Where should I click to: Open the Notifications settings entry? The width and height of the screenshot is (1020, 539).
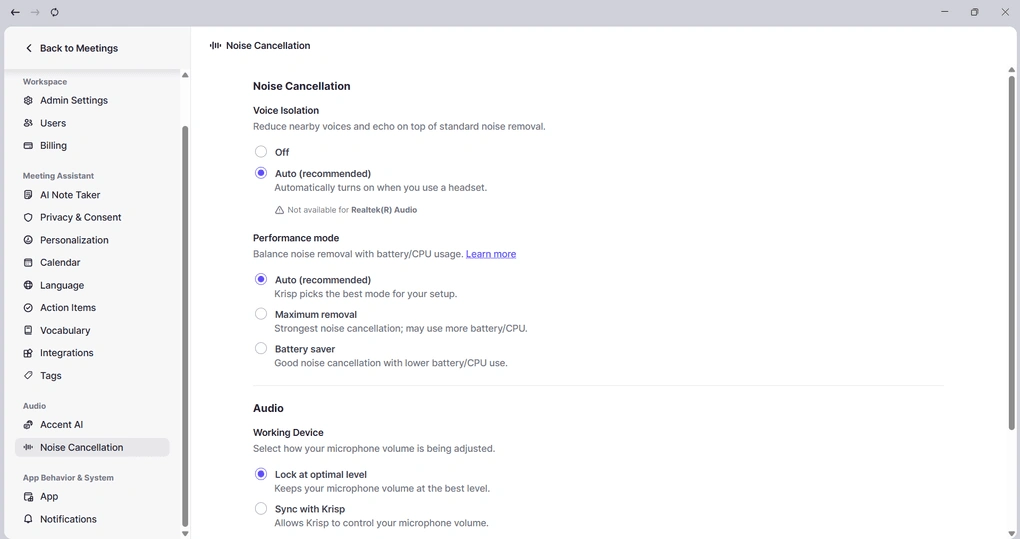pos(92,519)
